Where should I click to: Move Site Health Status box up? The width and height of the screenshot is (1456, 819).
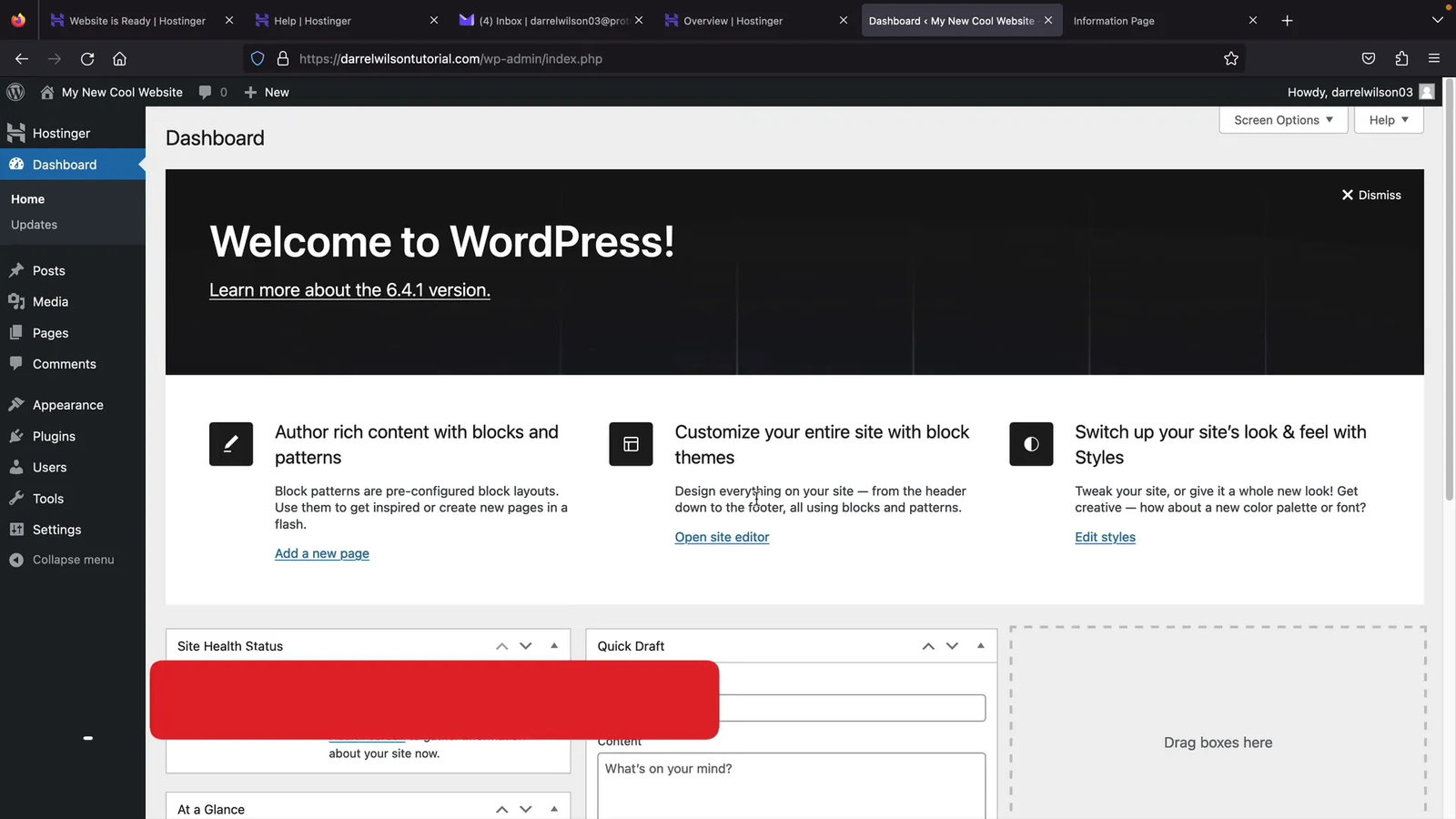pyautogui.click(x=501, y=646)
